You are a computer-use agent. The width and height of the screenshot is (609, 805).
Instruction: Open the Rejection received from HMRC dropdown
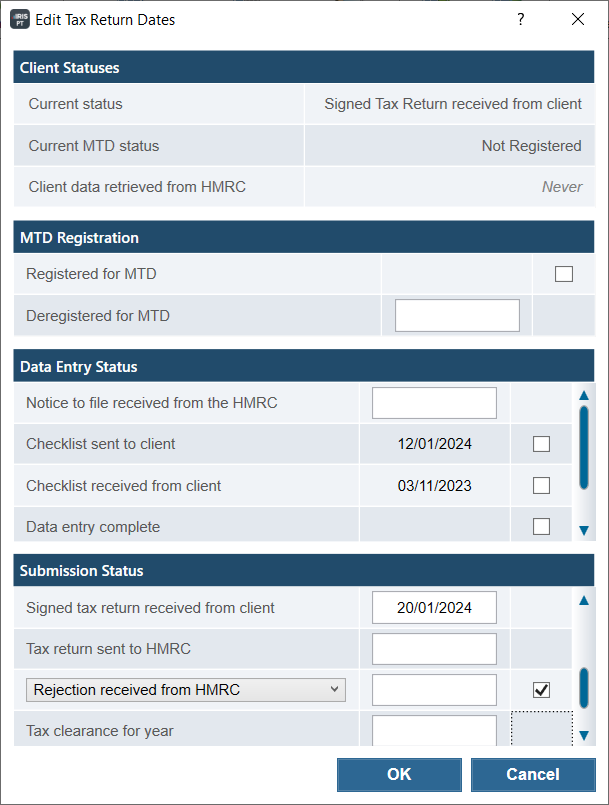186,690
